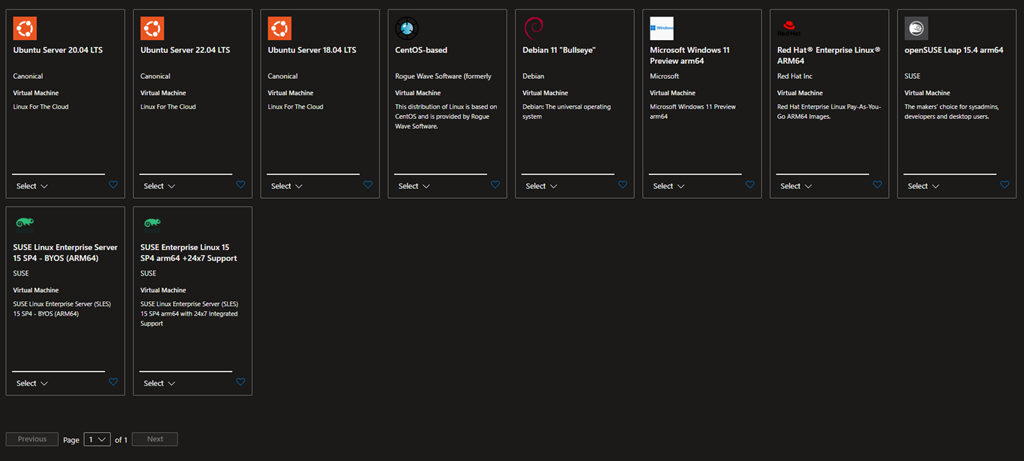The width and height of the screenshot is (1024, 461).
Task: Favorite Ubuntu Server 22.04 LTS with heart
Action: (x=240, y=185)
